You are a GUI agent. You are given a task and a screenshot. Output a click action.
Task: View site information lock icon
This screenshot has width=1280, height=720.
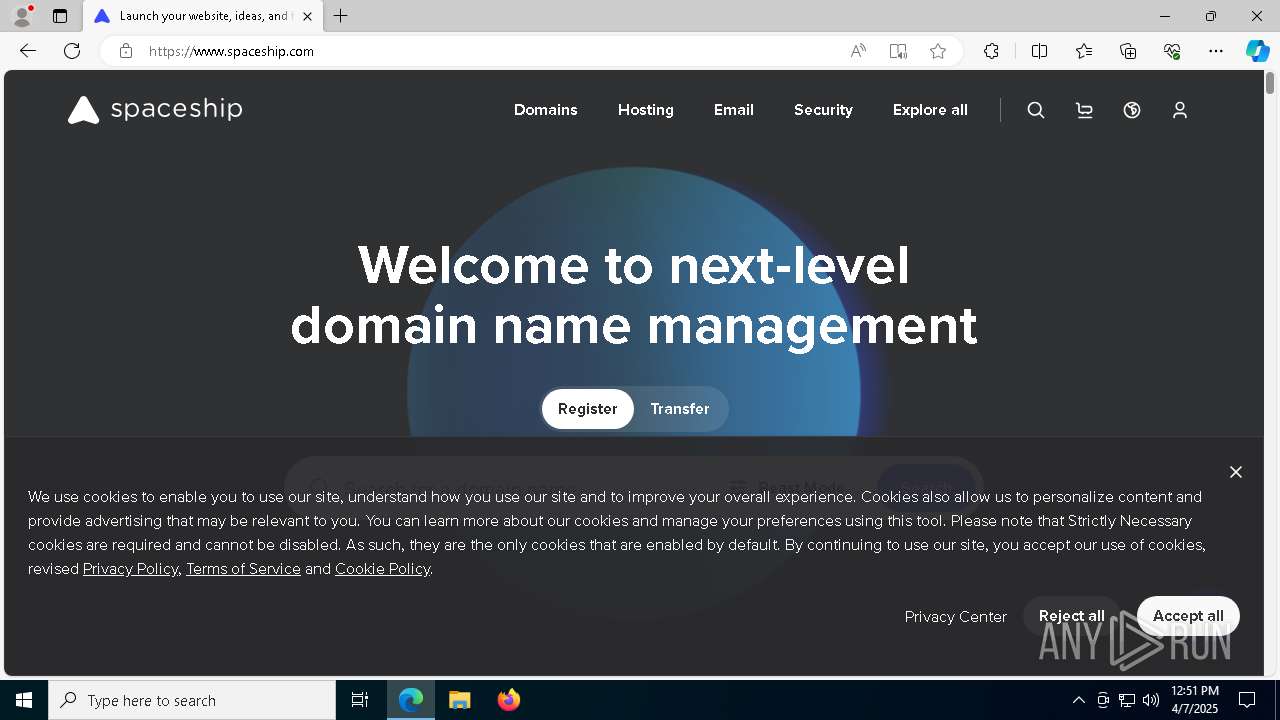pyautogui.click(x=126, y=51)
